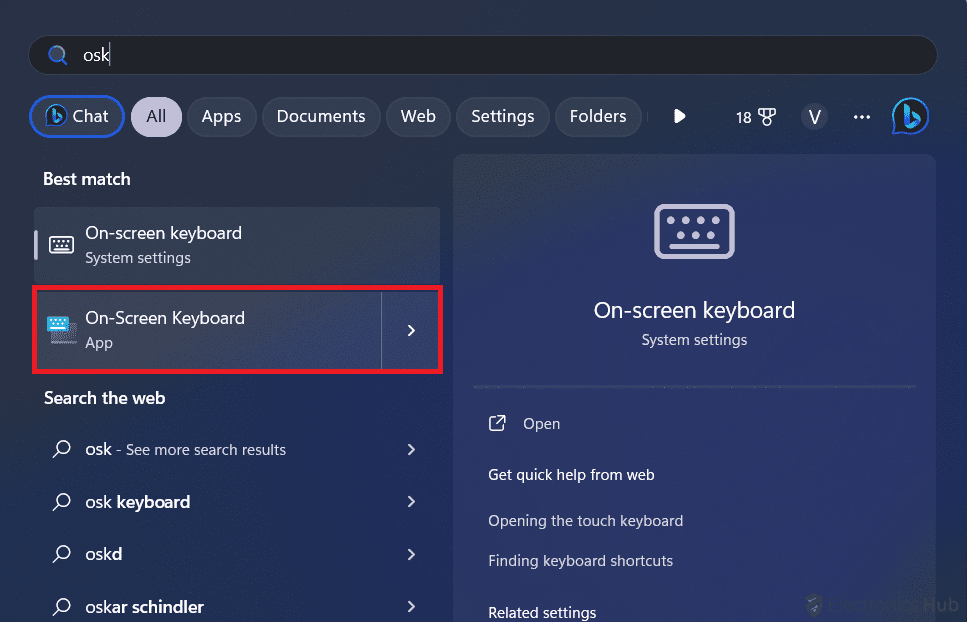Open the Finding keyboard shortcuts help link
Screen dimensions: 967x622
(580, 561)
